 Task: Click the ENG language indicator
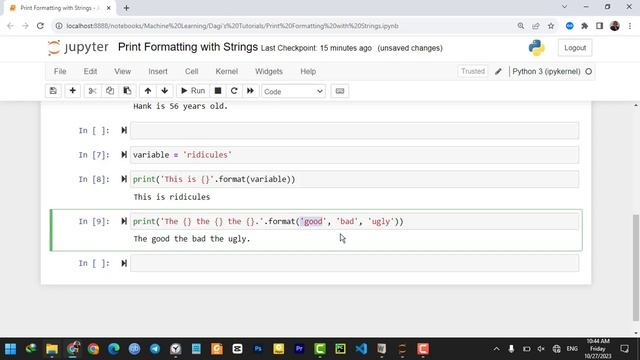pos(572,349)
